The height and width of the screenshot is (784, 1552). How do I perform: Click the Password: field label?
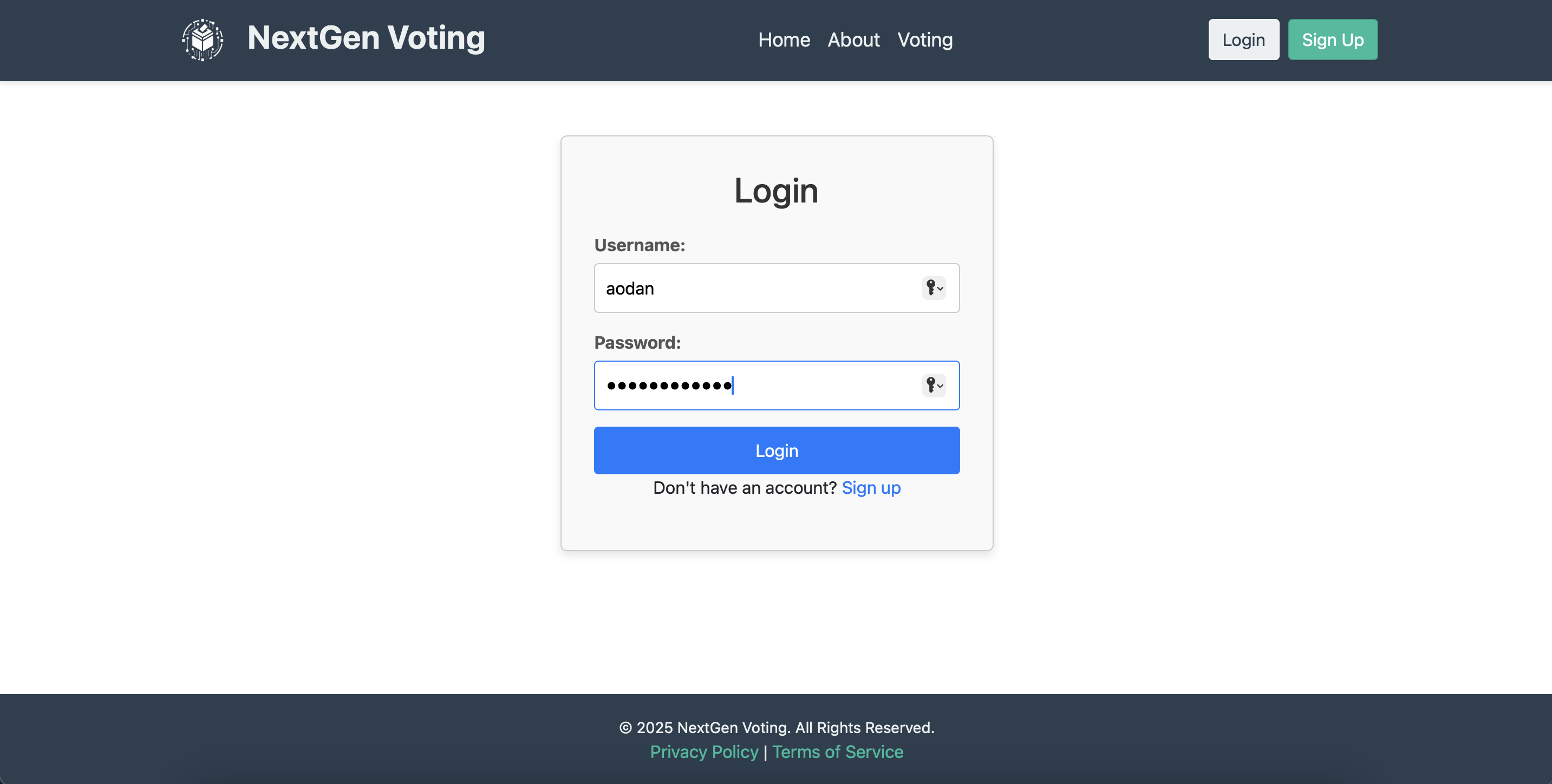pos(637,342)
